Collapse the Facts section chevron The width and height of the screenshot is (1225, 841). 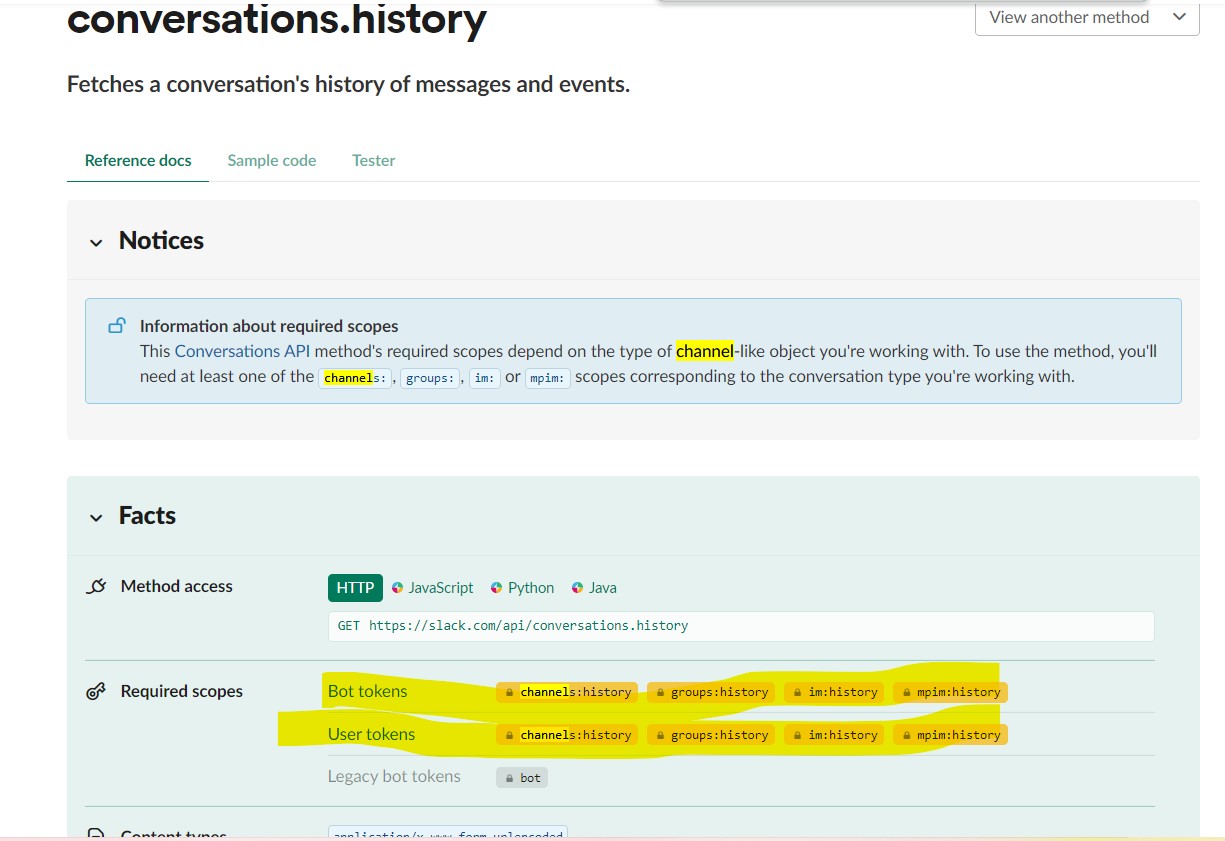pyautogui.click(x=96, y=517)
